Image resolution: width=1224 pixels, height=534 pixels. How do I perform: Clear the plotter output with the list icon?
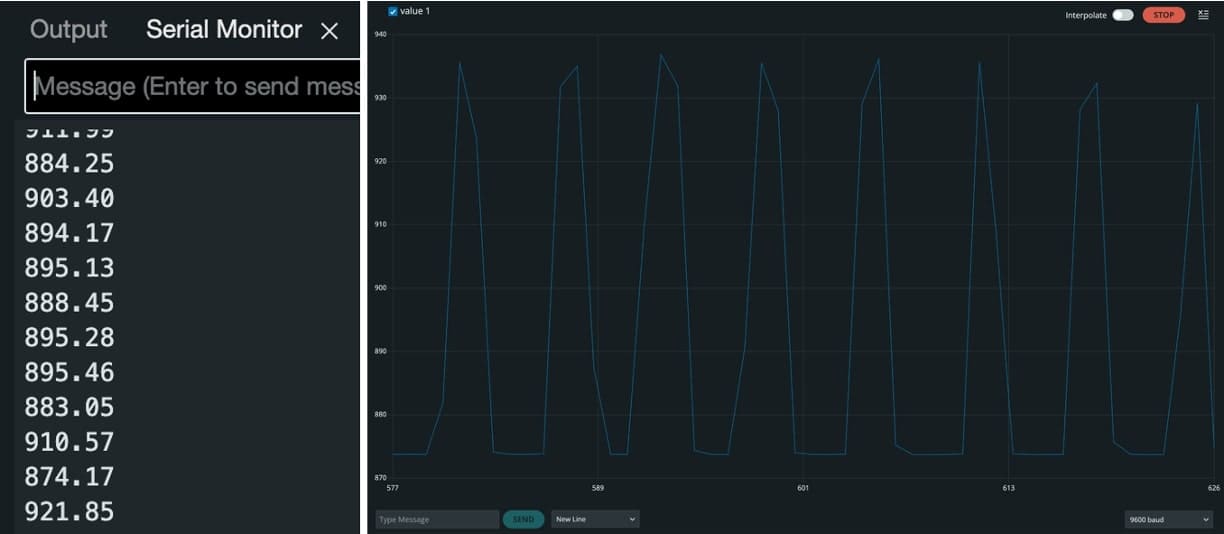pos(1203,15)
